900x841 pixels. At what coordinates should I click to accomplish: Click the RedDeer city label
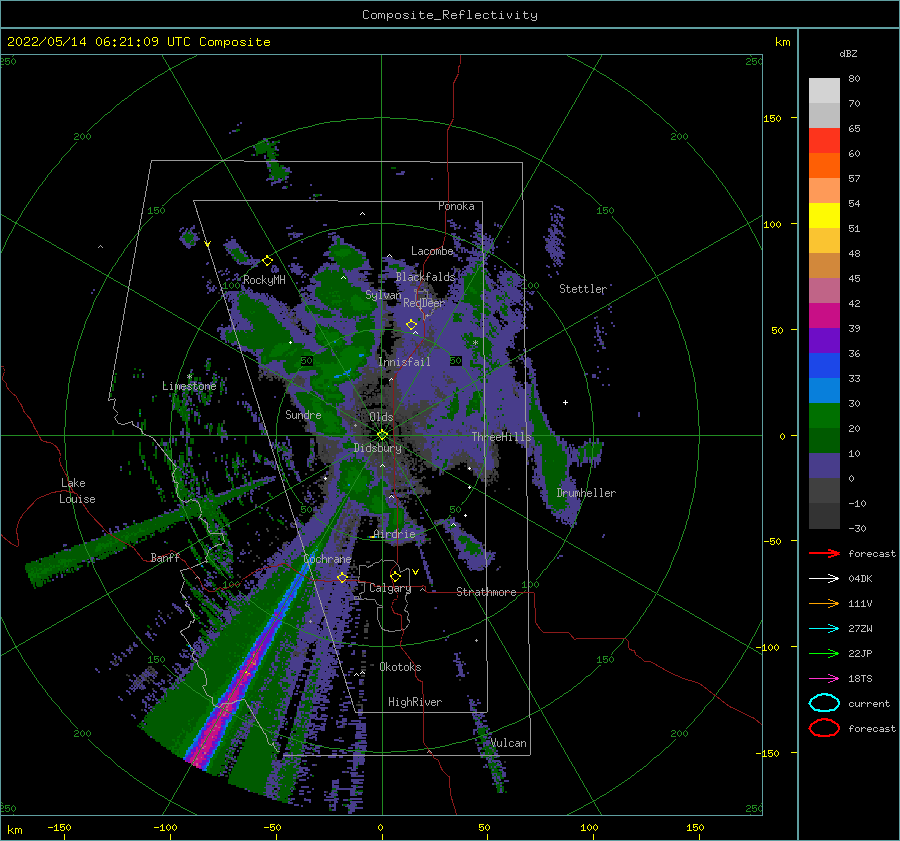pyautogui.click(x=424, y=303)
